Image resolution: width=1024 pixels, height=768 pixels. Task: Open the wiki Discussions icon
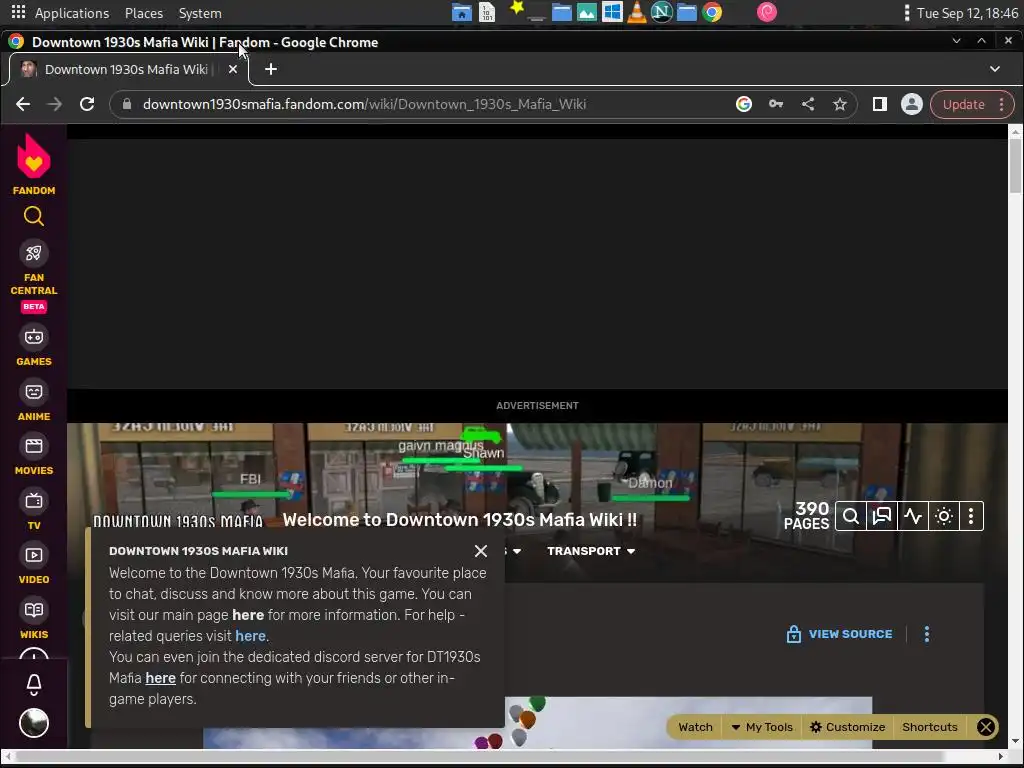pyautogui.click(x=882, y=517)
